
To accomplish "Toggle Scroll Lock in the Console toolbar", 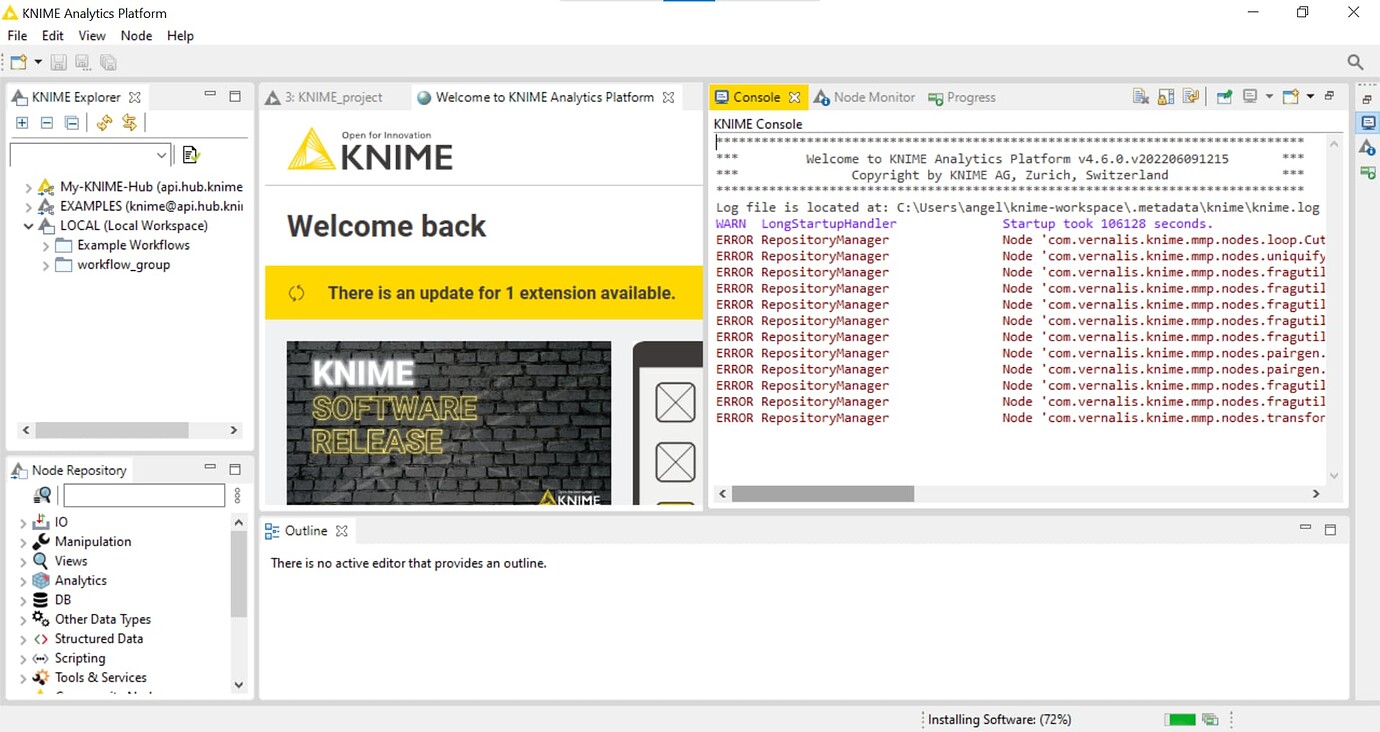I will point(1166,96).
